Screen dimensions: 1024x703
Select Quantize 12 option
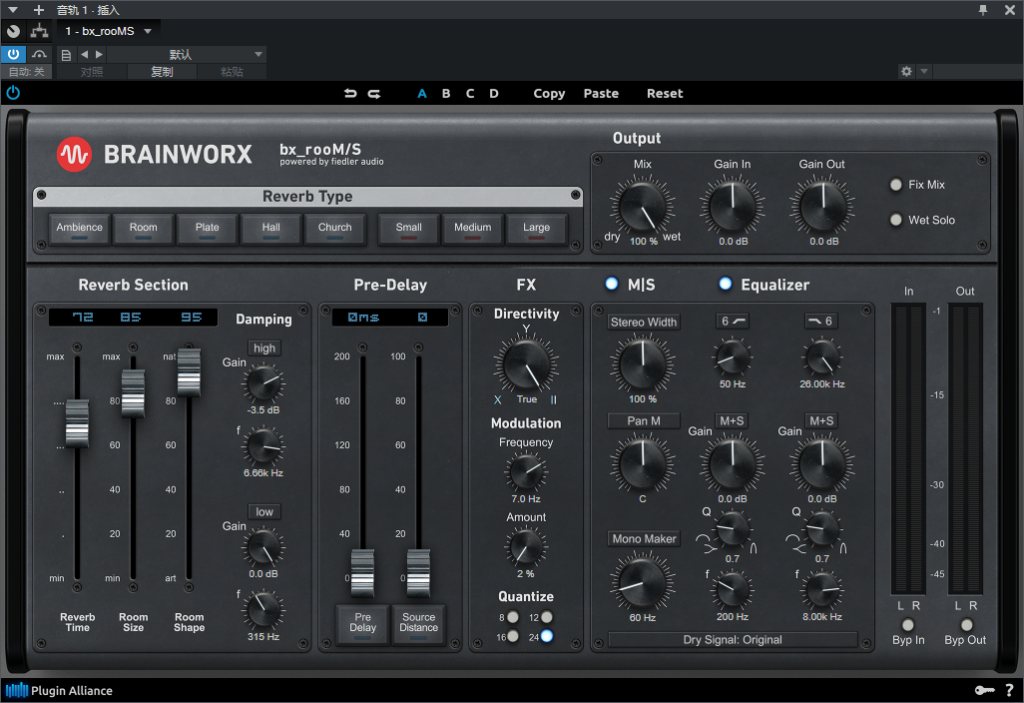pyautogui.click(x=547, y=617)
